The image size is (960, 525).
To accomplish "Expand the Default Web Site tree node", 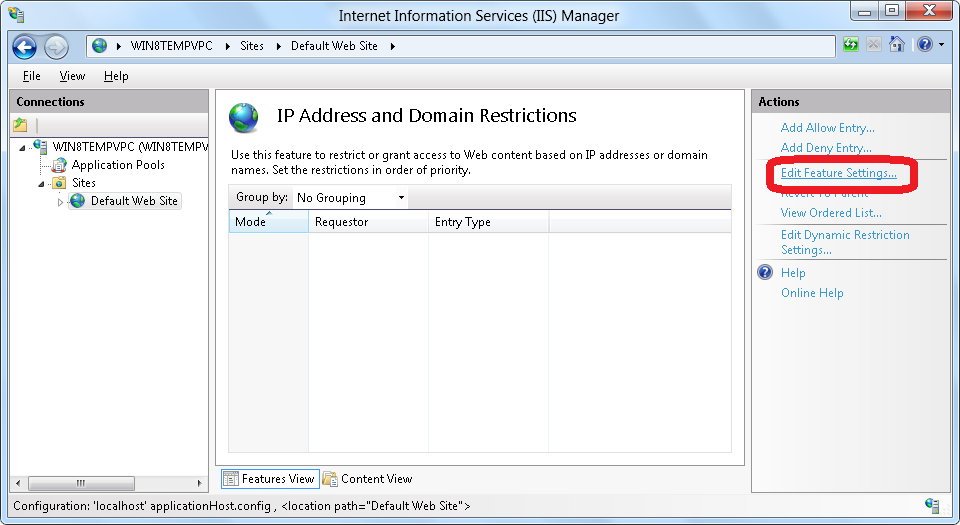I will tap(60, 202).
